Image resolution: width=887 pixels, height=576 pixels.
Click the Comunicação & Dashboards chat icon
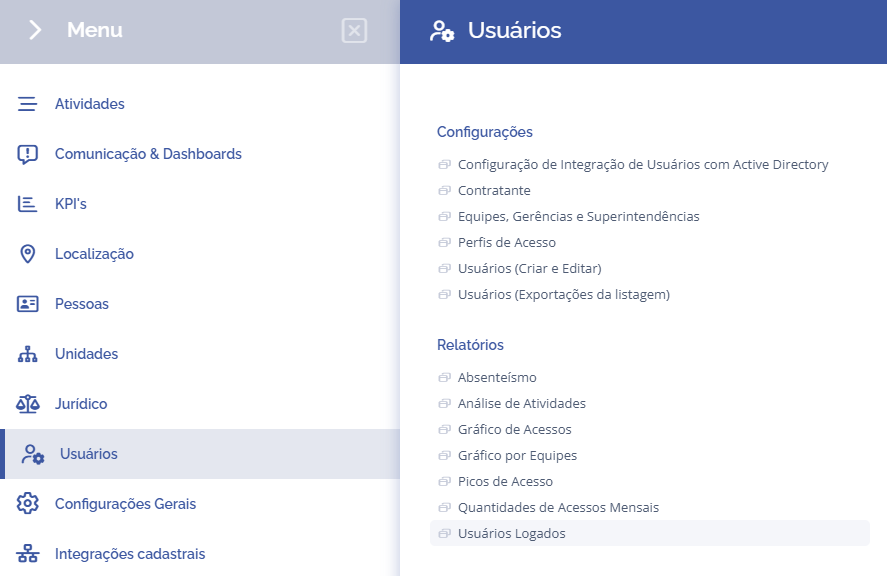27,154
